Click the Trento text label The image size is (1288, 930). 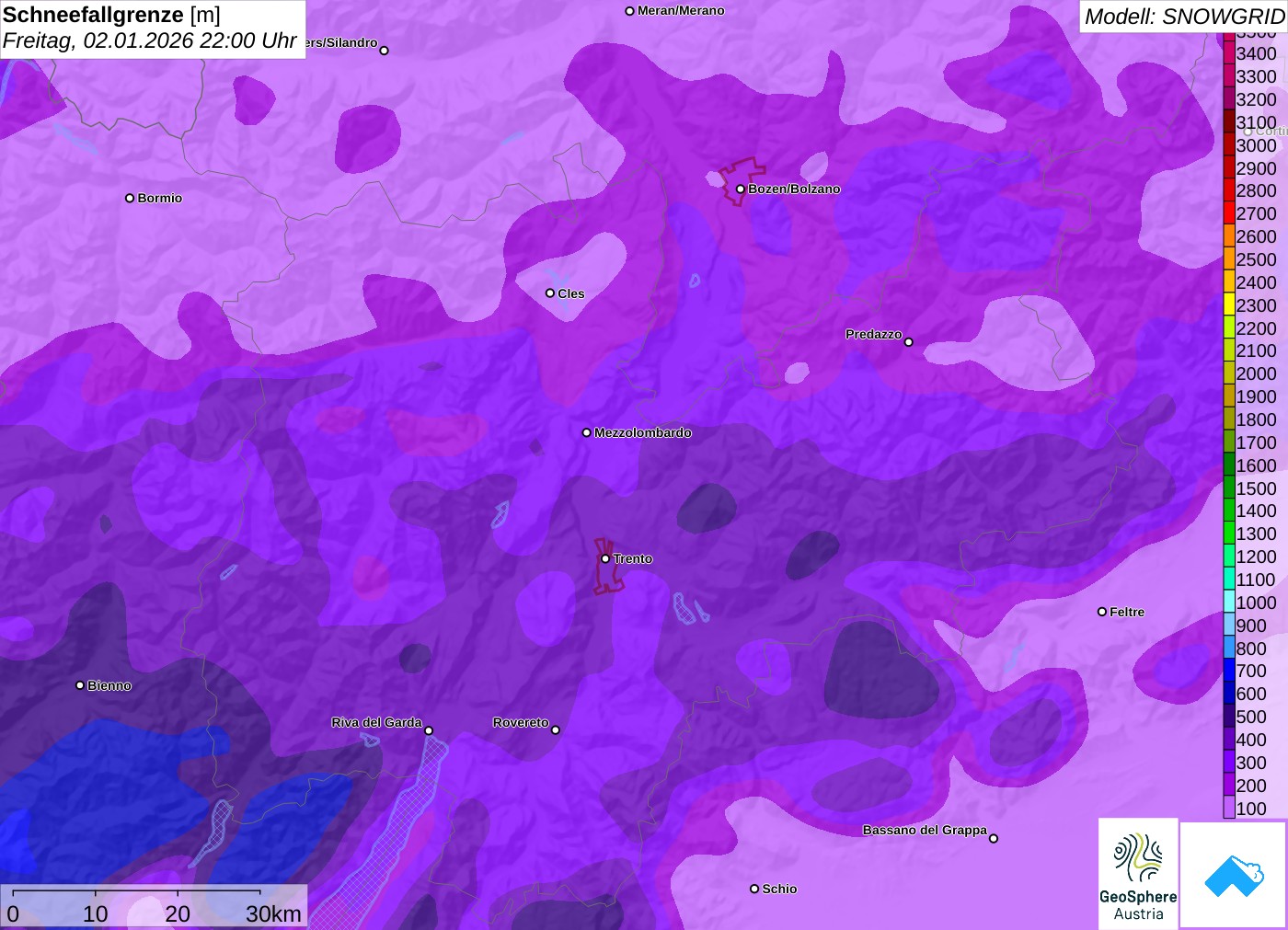coord(633,558)
